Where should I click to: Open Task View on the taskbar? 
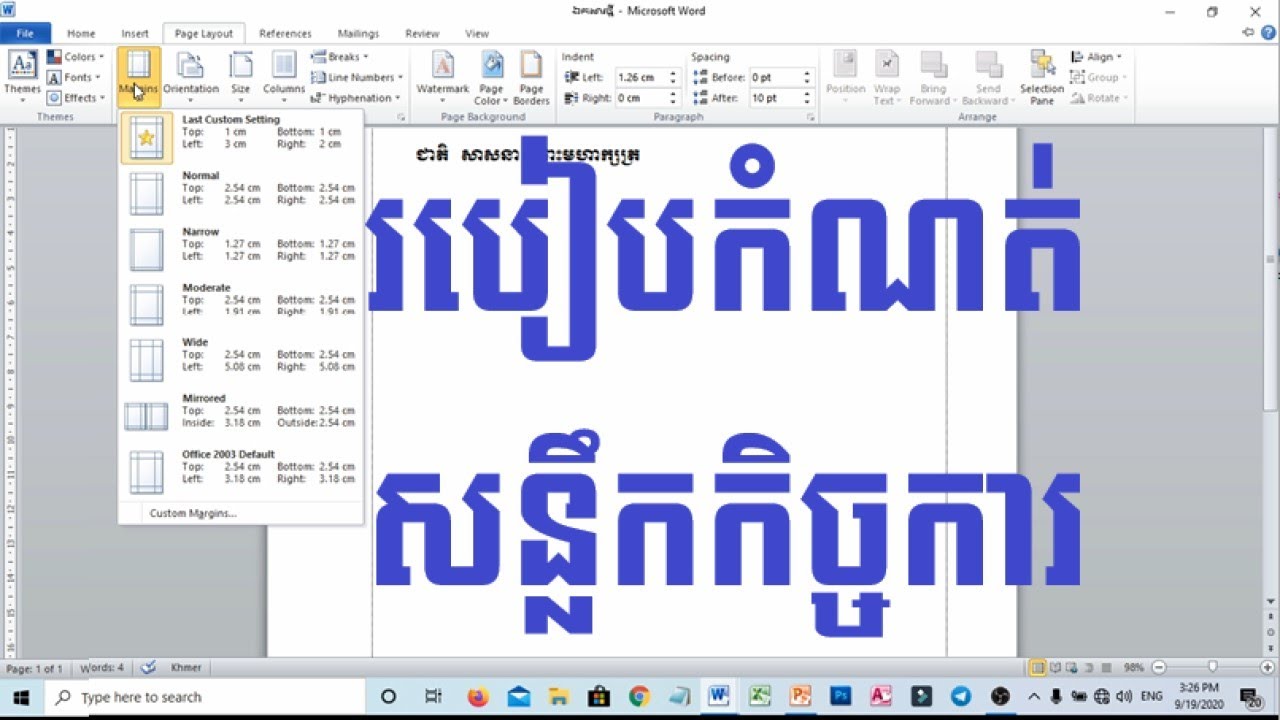coord(433,697)
